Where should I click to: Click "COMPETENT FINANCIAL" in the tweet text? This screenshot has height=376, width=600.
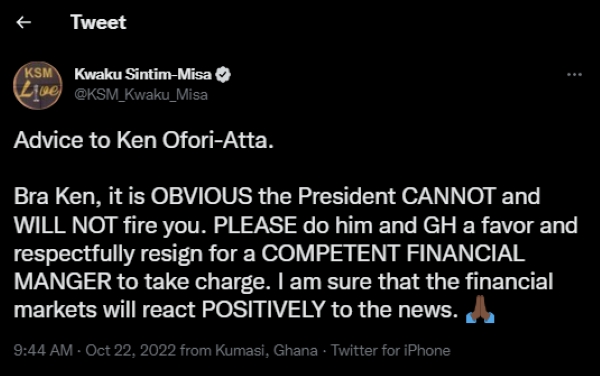pyautogui.click(x=393, y=253)
